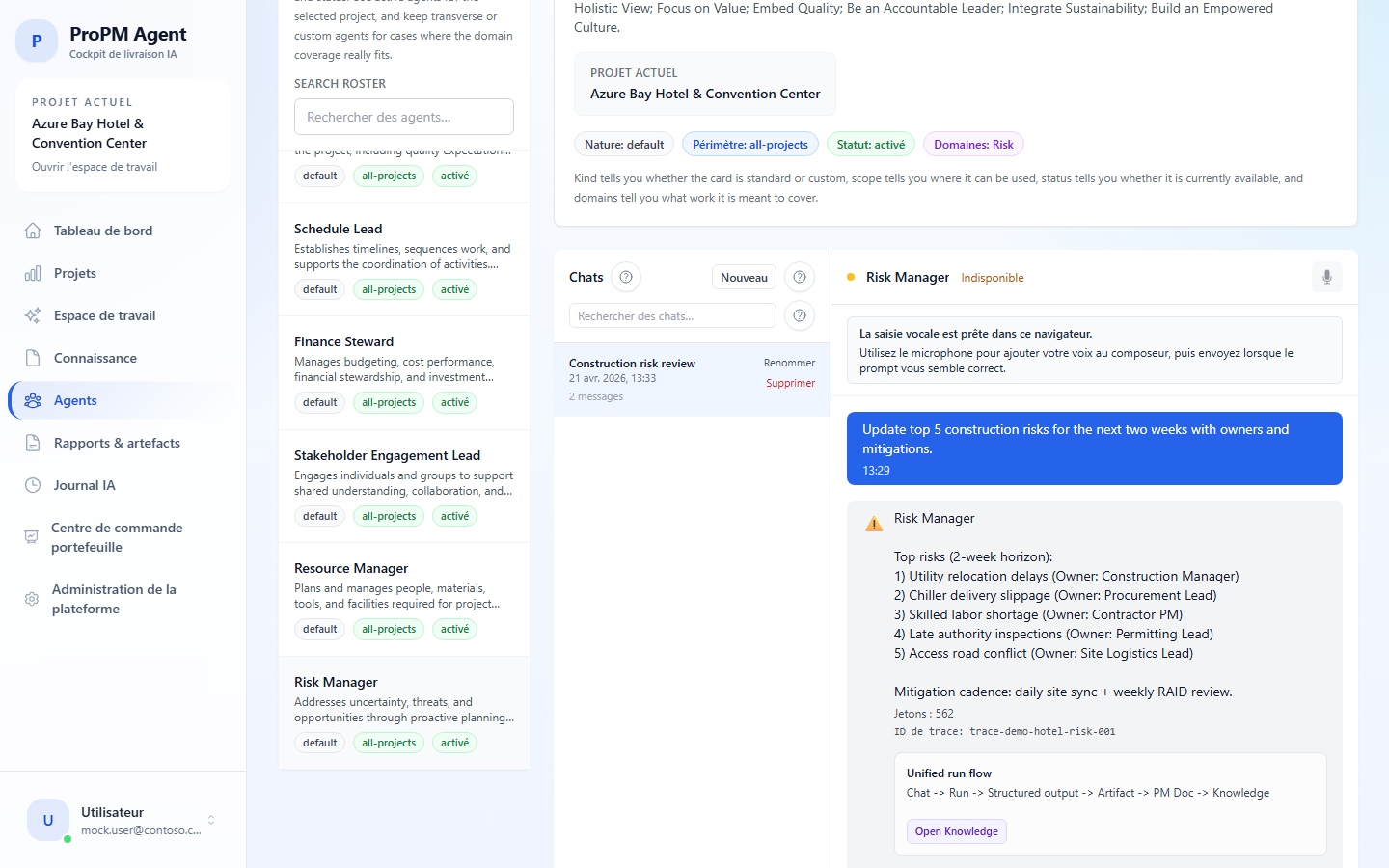This screenshot has height=868, width=1389.
Task: Open the Journal IA clock icon
Action: tap(32, 485)
